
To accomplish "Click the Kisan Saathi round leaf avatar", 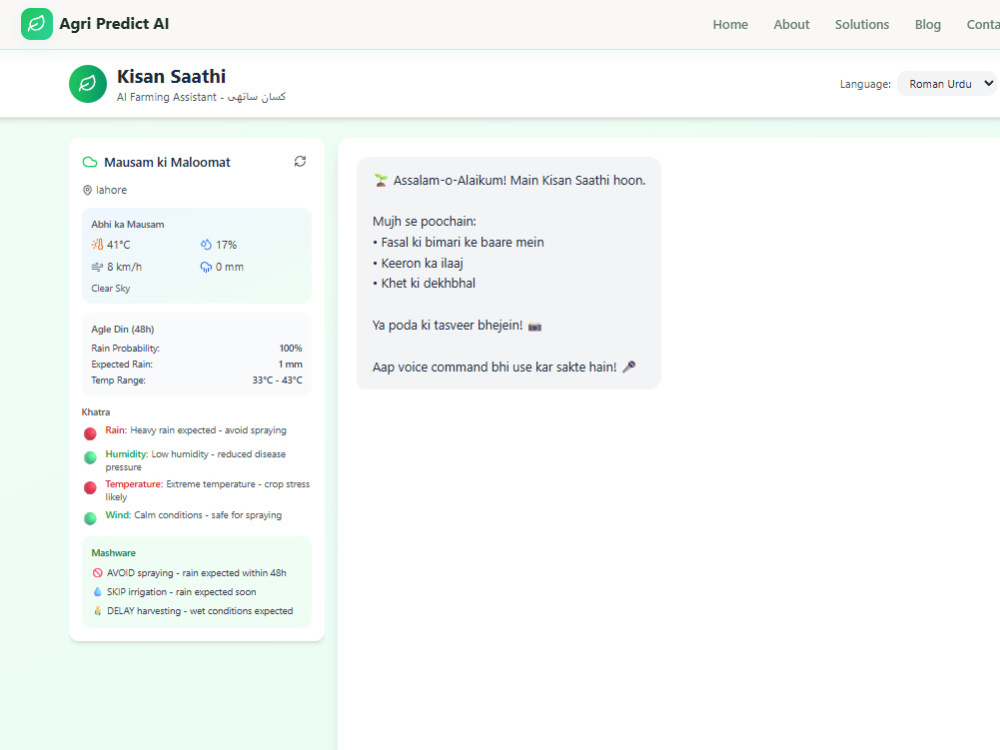I will click(x=88, y=84).
